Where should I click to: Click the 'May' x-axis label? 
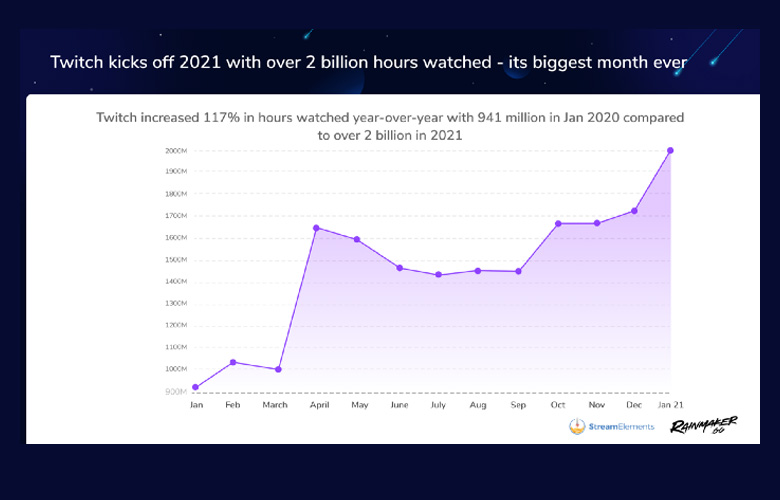[360, 405]
